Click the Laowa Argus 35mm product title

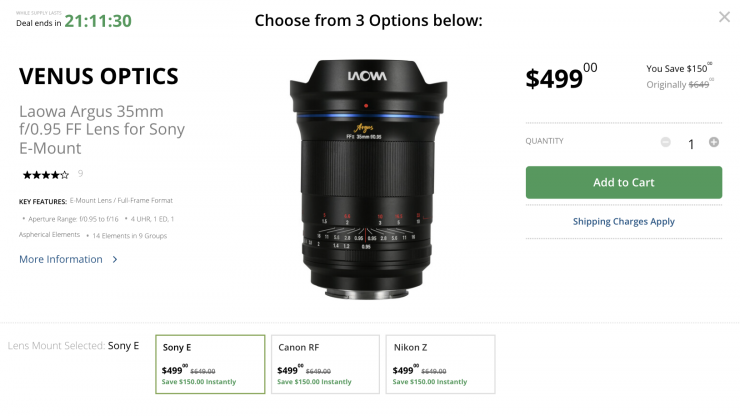click(x=102, y=130)
